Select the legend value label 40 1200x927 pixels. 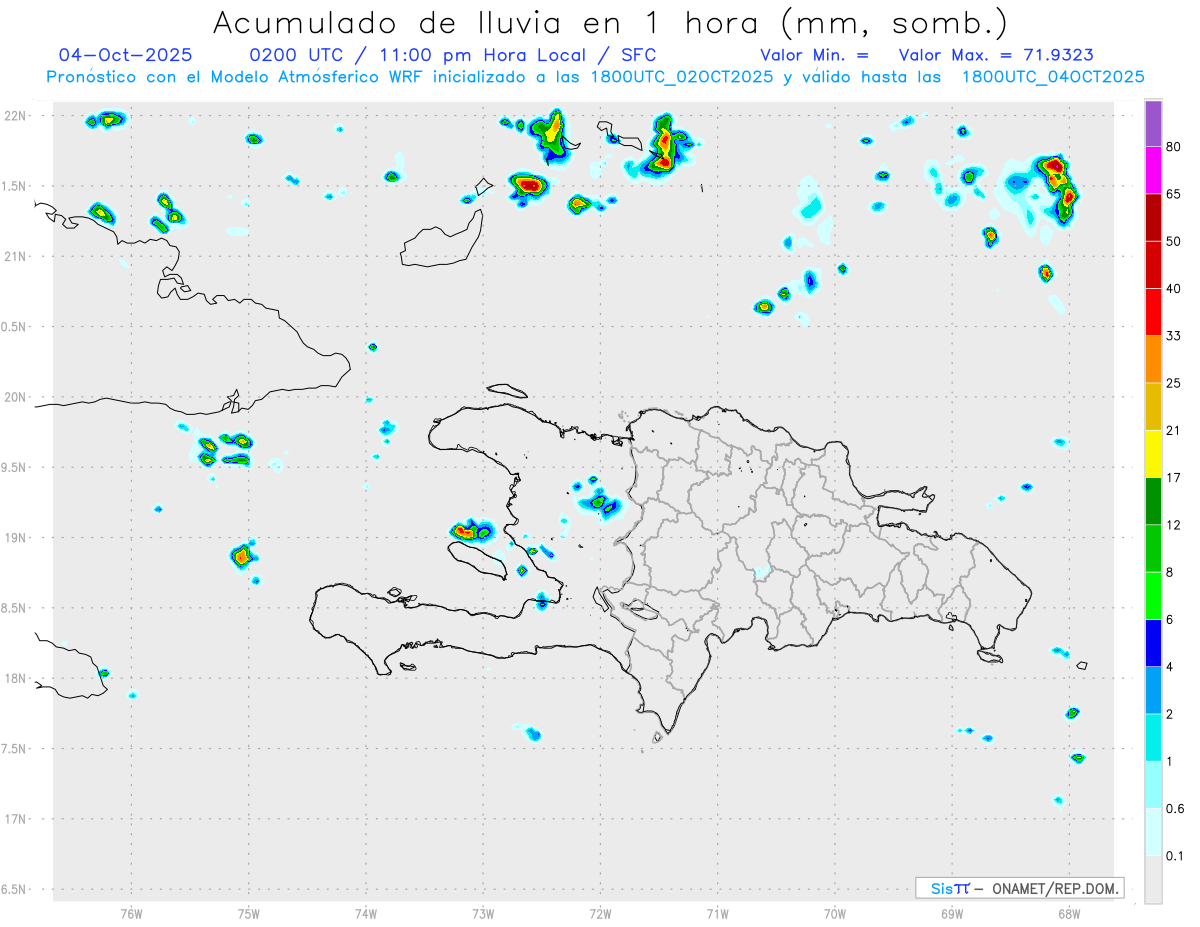point(1174,289)
